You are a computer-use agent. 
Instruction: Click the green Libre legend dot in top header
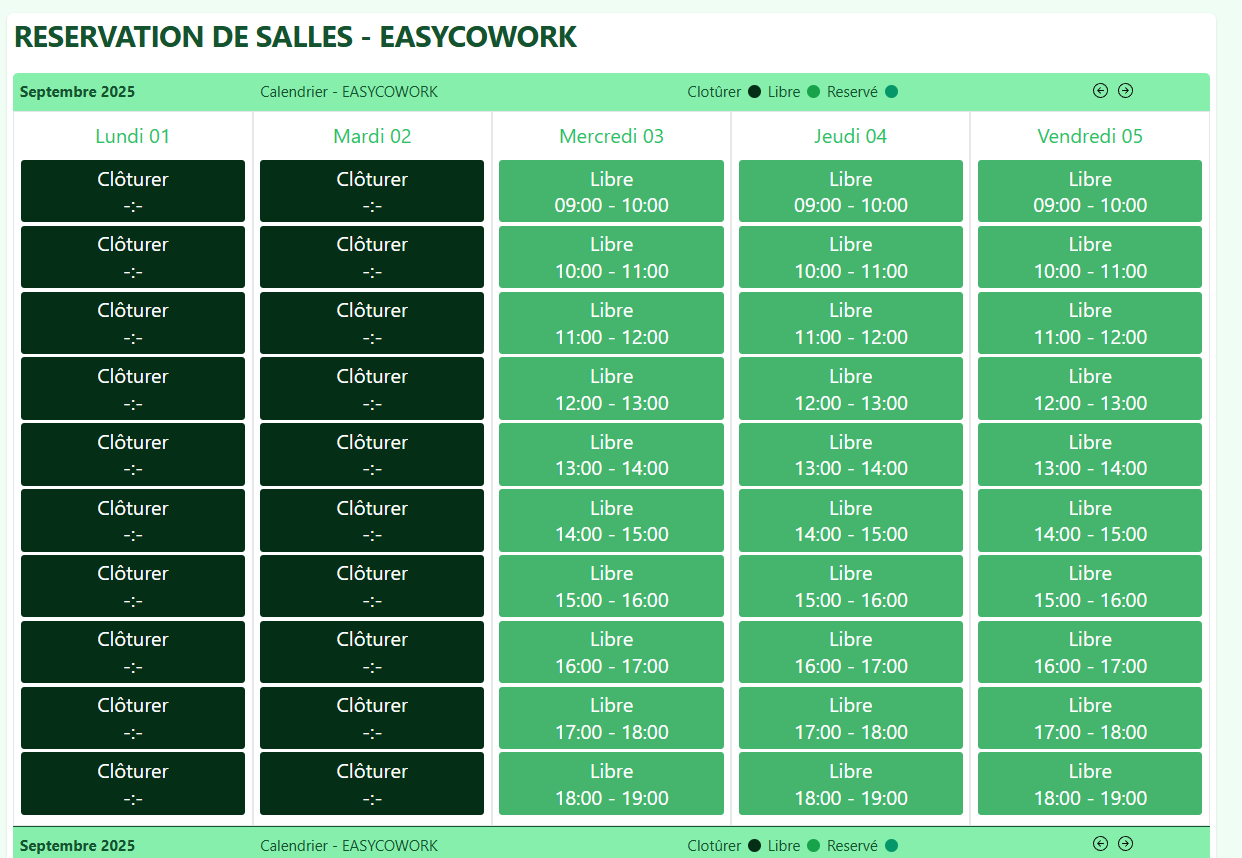coord(813,92)
